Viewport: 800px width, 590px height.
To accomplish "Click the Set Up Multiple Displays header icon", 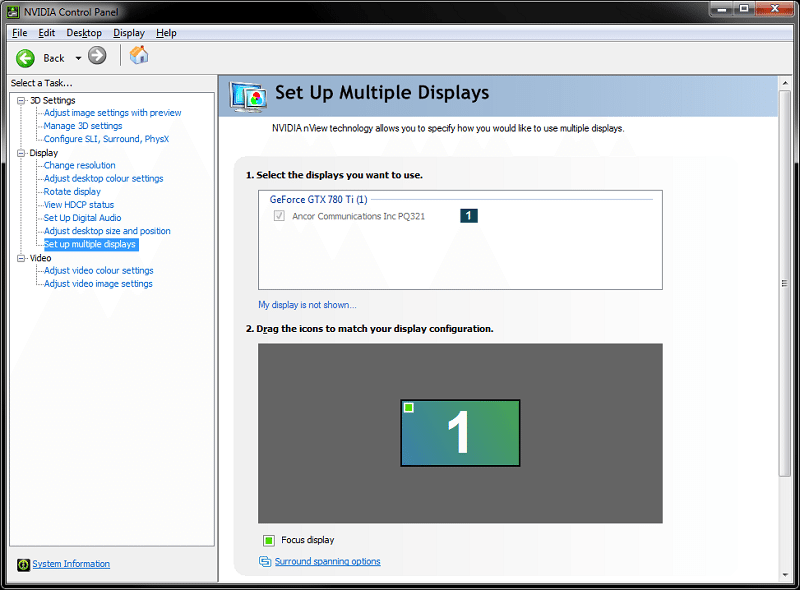I will 248,97.
